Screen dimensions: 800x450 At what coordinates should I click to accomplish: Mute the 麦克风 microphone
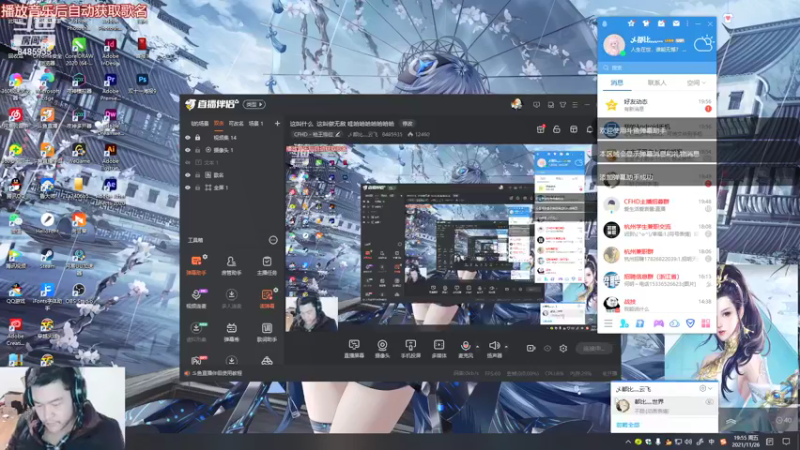[x=465, y=349]
